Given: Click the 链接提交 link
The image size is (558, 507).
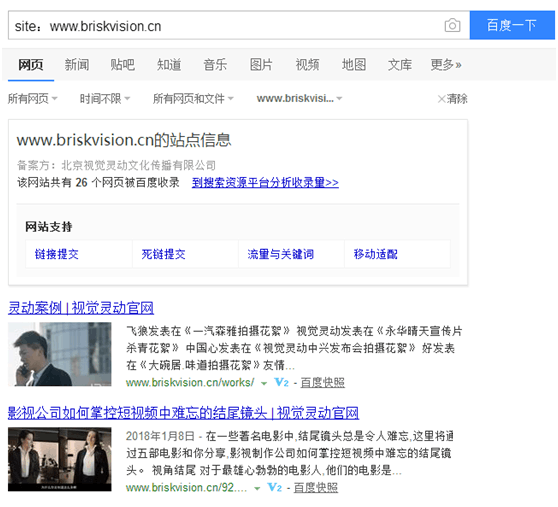Looking at the screenshot, I should tap(57, 254).
